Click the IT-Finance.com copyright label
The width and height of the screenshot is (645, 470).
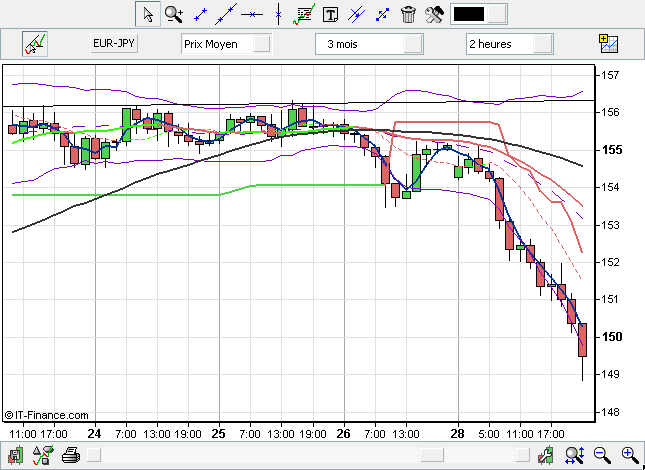click(46, 415)
